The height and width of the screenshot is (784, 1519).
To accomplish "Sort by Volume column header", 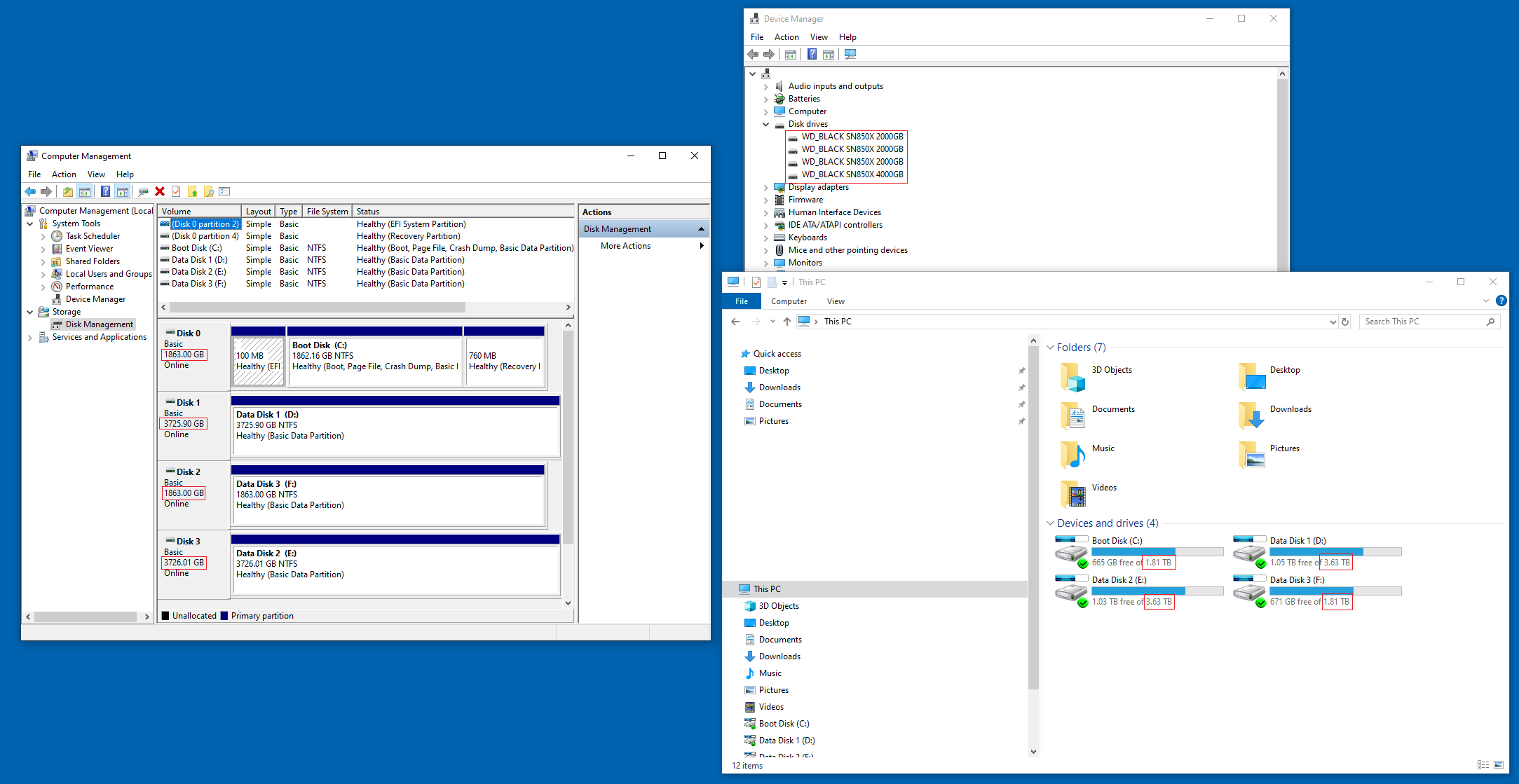I will (200, 212).
